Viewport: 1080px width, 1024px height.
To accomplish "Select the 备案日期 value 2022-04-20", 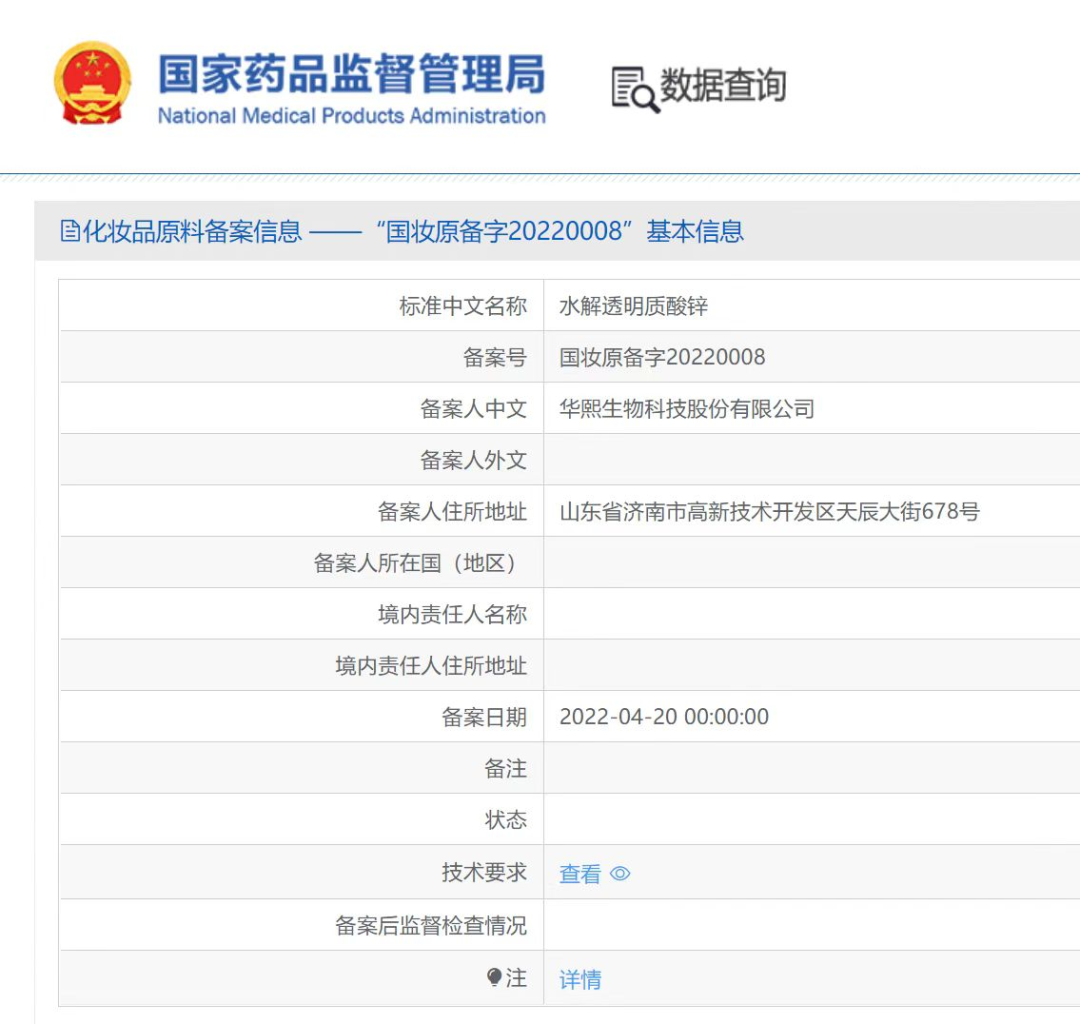I will tap(663, 716).
